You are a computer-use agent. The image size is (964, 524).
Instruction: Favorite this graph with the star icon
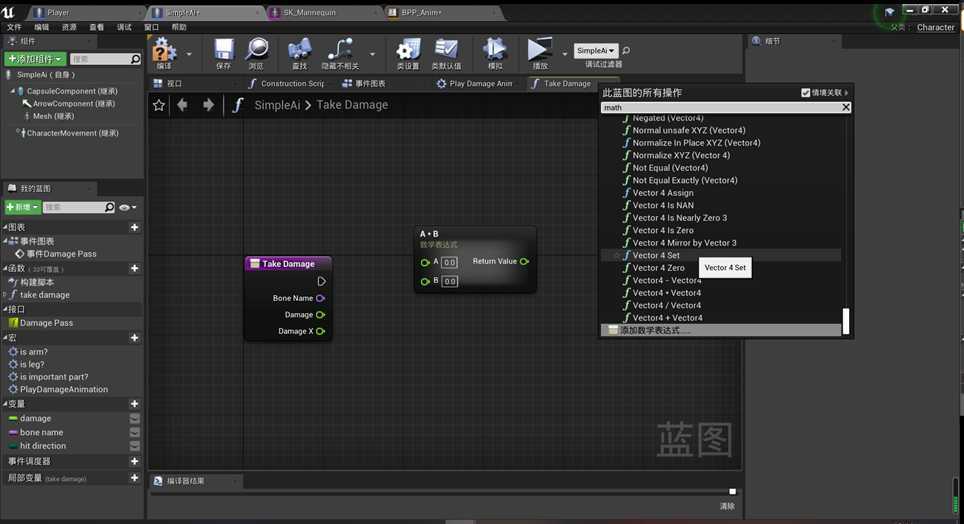(x=159, y=105)
